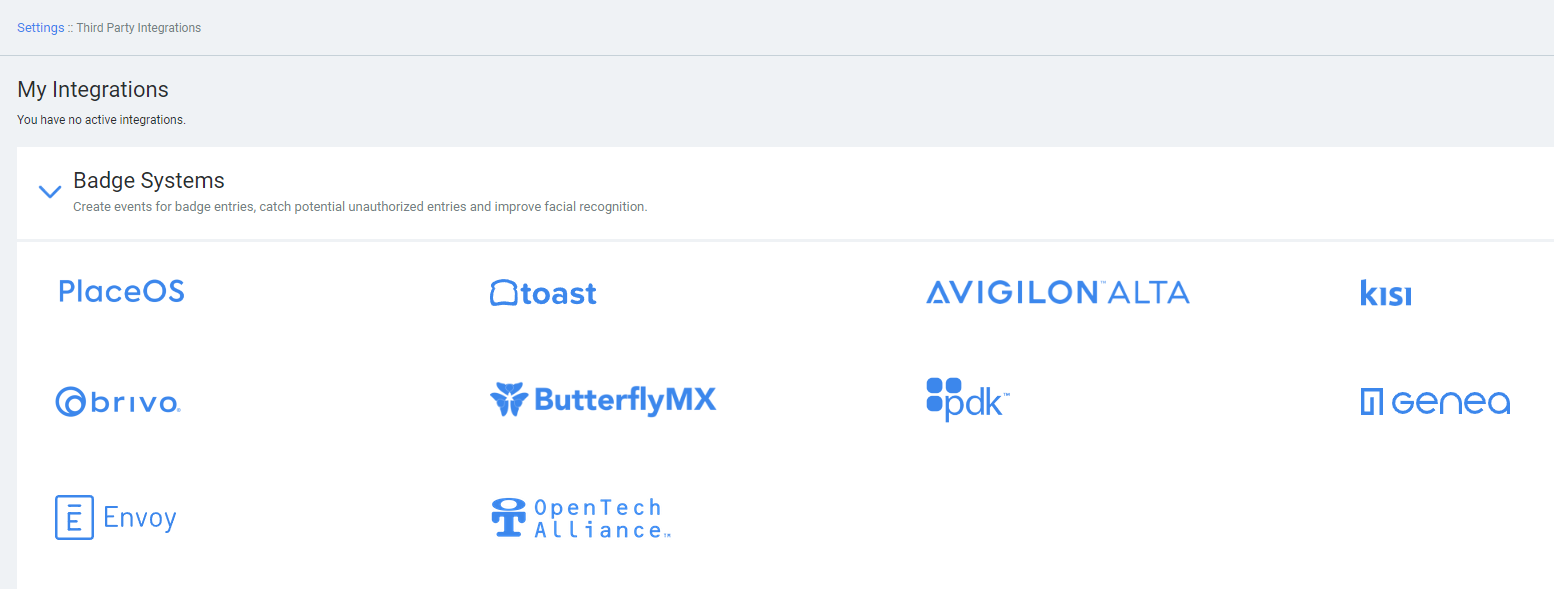Select the My Integrations heading area

(92, 89)
